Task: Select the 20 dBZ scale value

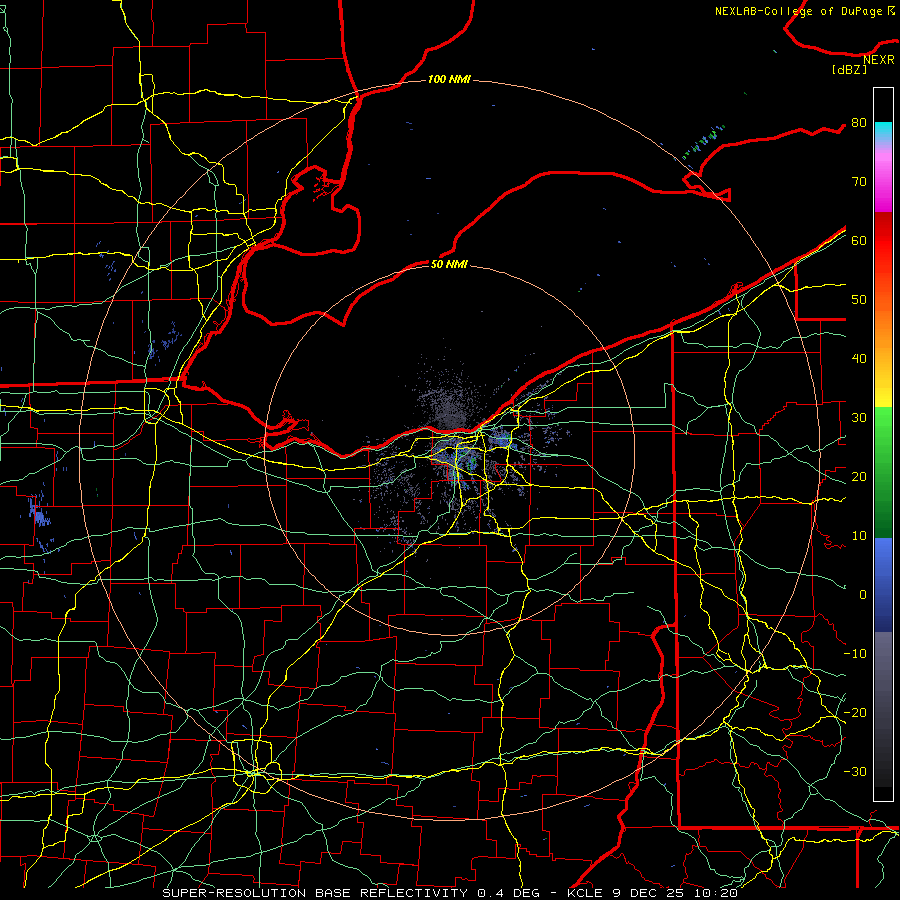Action: click(859, 477)
